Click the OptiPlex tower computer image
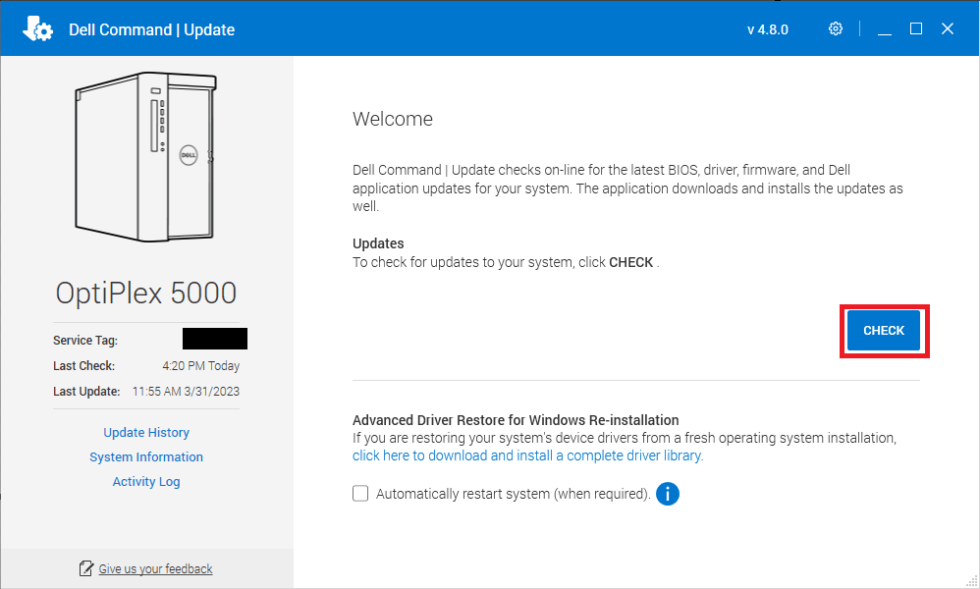Screen dimensions: 980x589 coord(146,156)
